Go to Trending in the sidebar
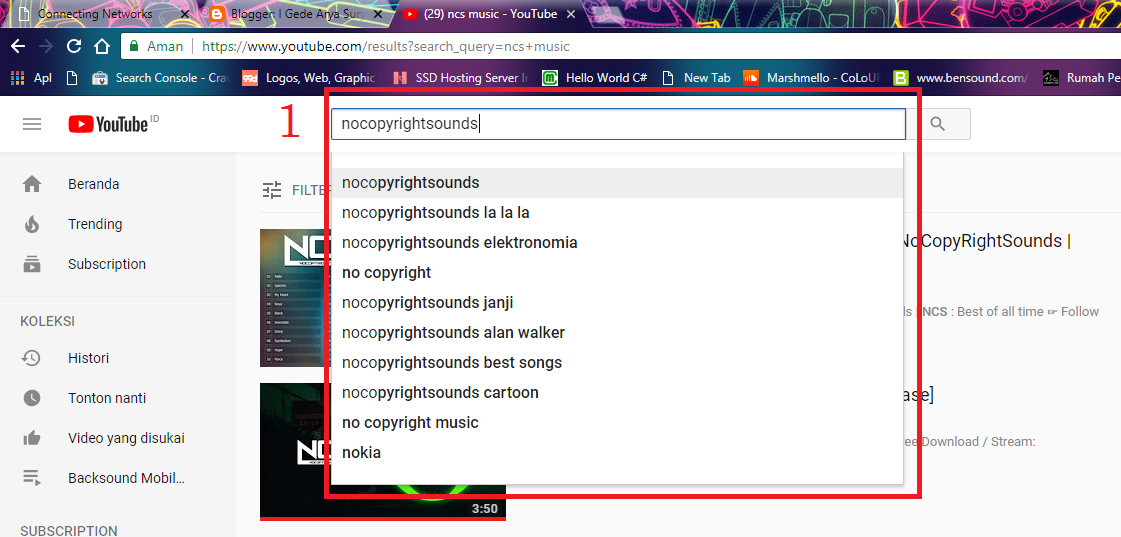Viewport: 1121px width, 537px height. (x=95, y=225)
